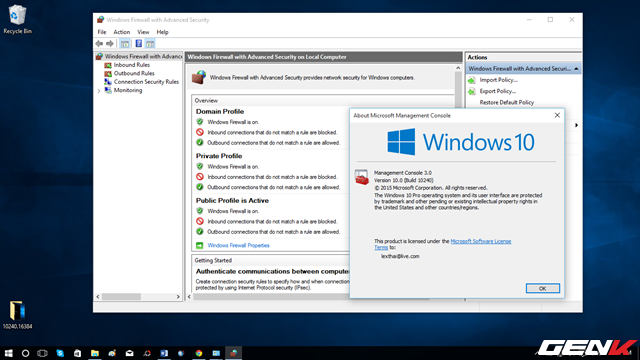640x360 pixels.
Task: Click Export Policy green icon
Action: point(472,91)
